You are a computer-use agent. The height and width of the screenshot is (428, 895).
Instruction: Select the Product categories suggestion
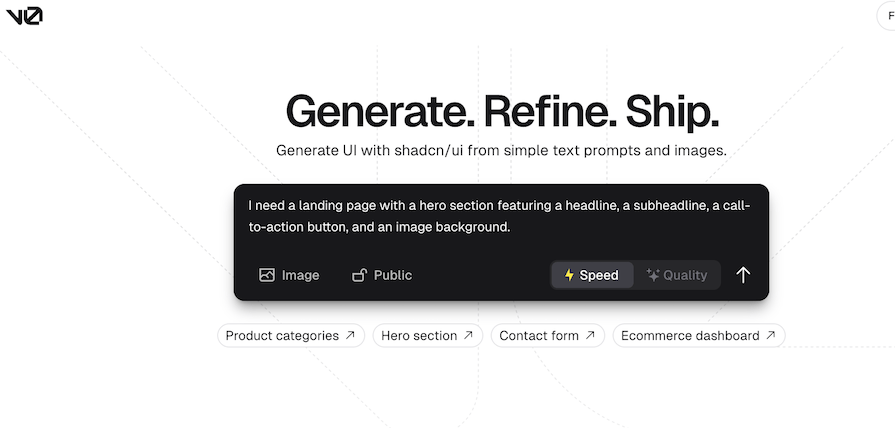click(291, 336)
